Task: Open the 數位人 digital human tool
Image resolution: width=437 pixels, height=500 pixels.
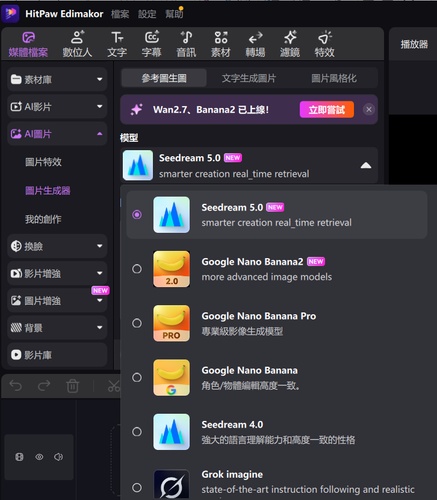Action: coord(77,44)
